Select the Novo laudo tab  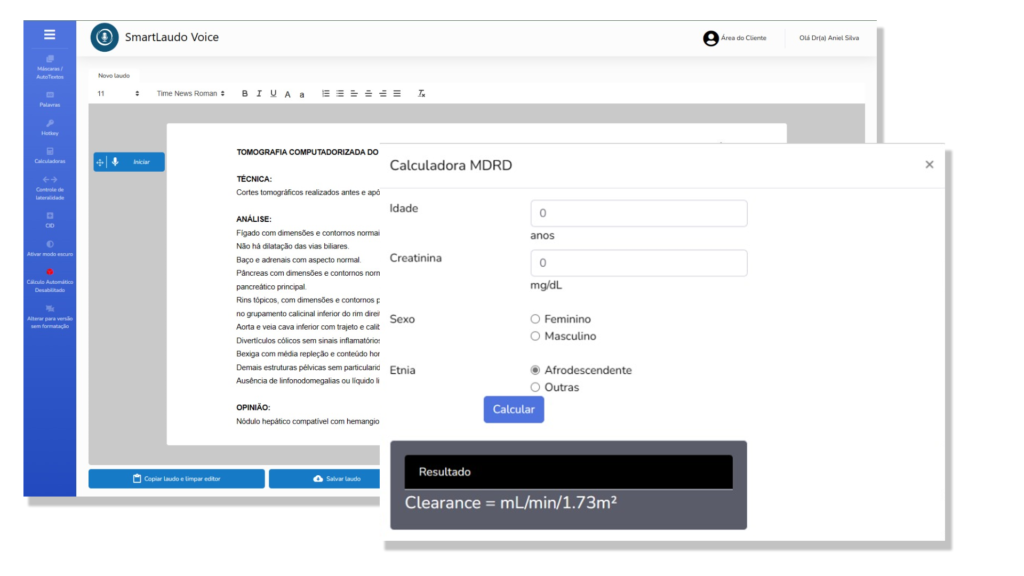click(114, 76)
